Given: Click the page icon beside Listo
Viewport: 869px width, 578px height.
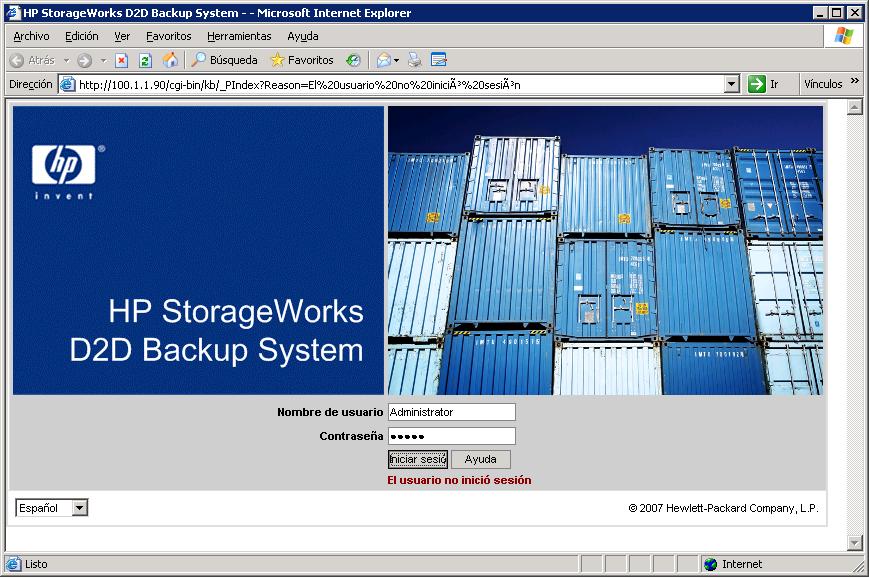Looking at the screenshot, I should [13, 564].
